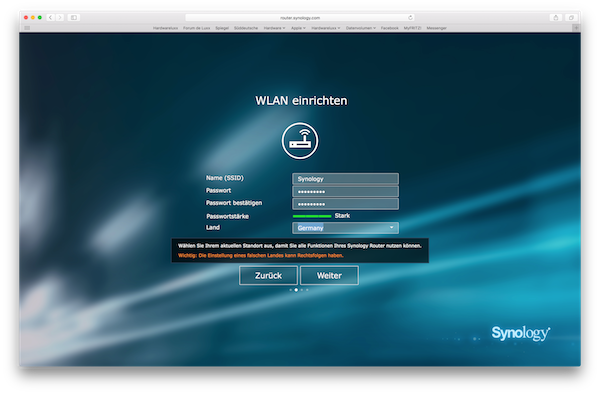This screenshot has width=600, height=394.
Task: Open the MyFRITZ! bookmark
Action: click(412, 28)
